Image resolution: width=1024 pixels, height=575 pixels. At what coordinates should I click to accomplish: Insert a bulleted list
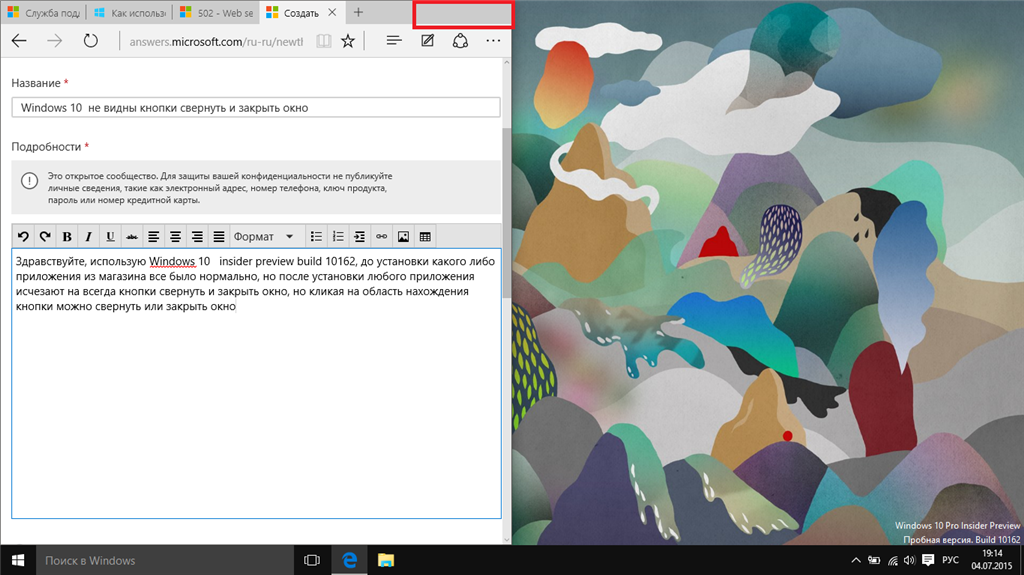[316, 237]
